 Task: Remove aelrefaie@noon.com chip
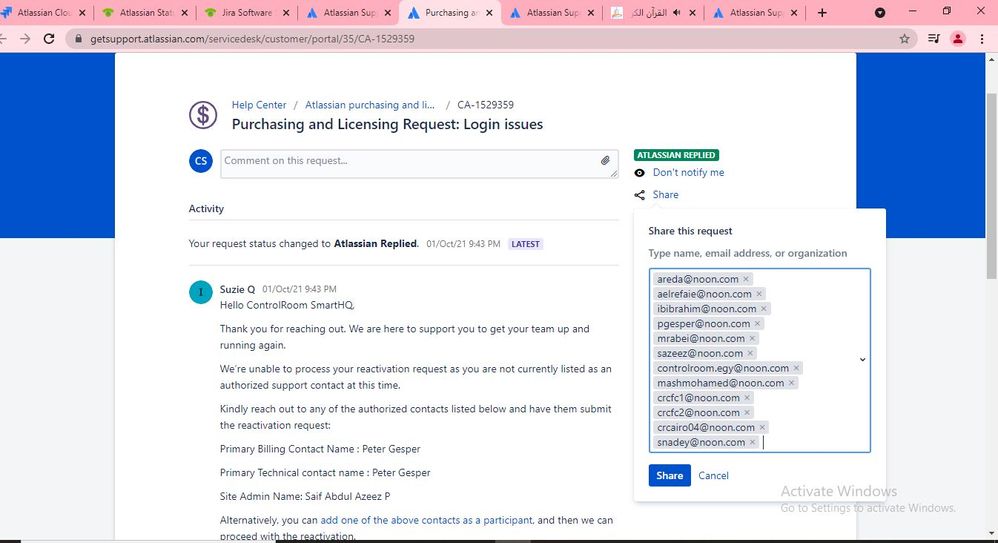(x=759, y=293)
